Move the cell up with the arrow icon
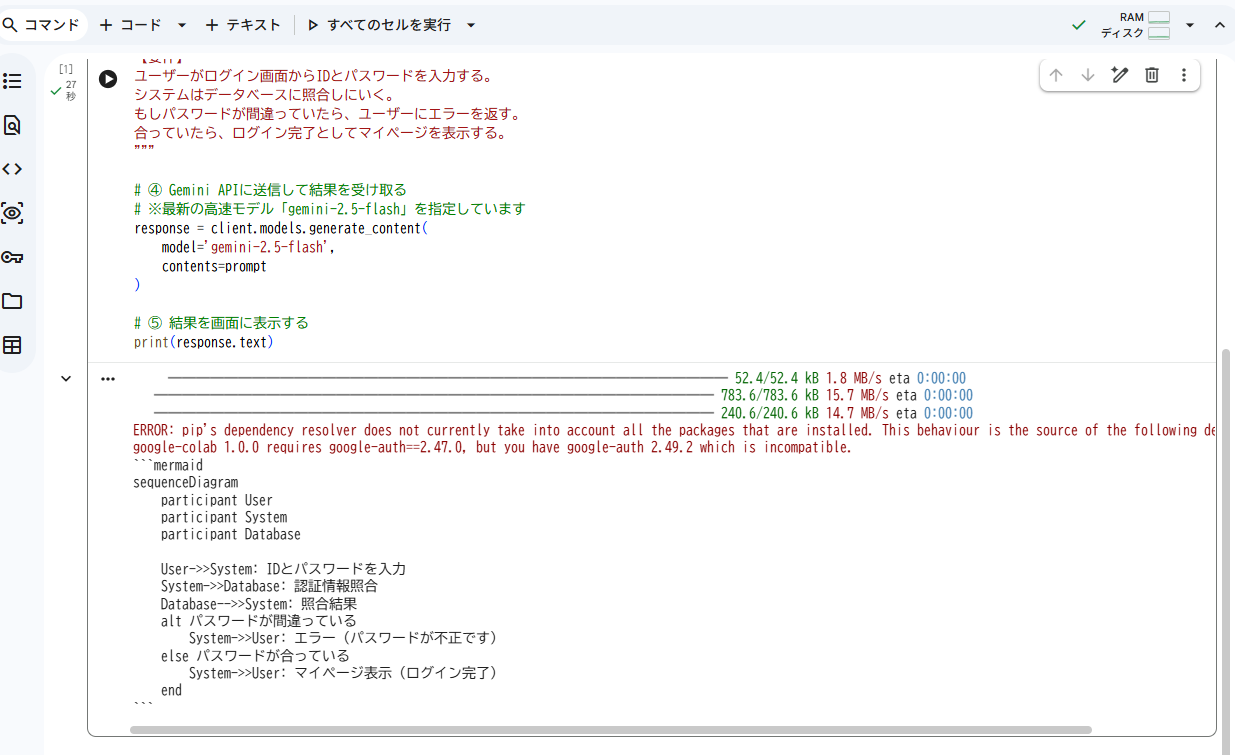Image resolution: width=1235 pixels, height=755 pixels. (1056, 75)
